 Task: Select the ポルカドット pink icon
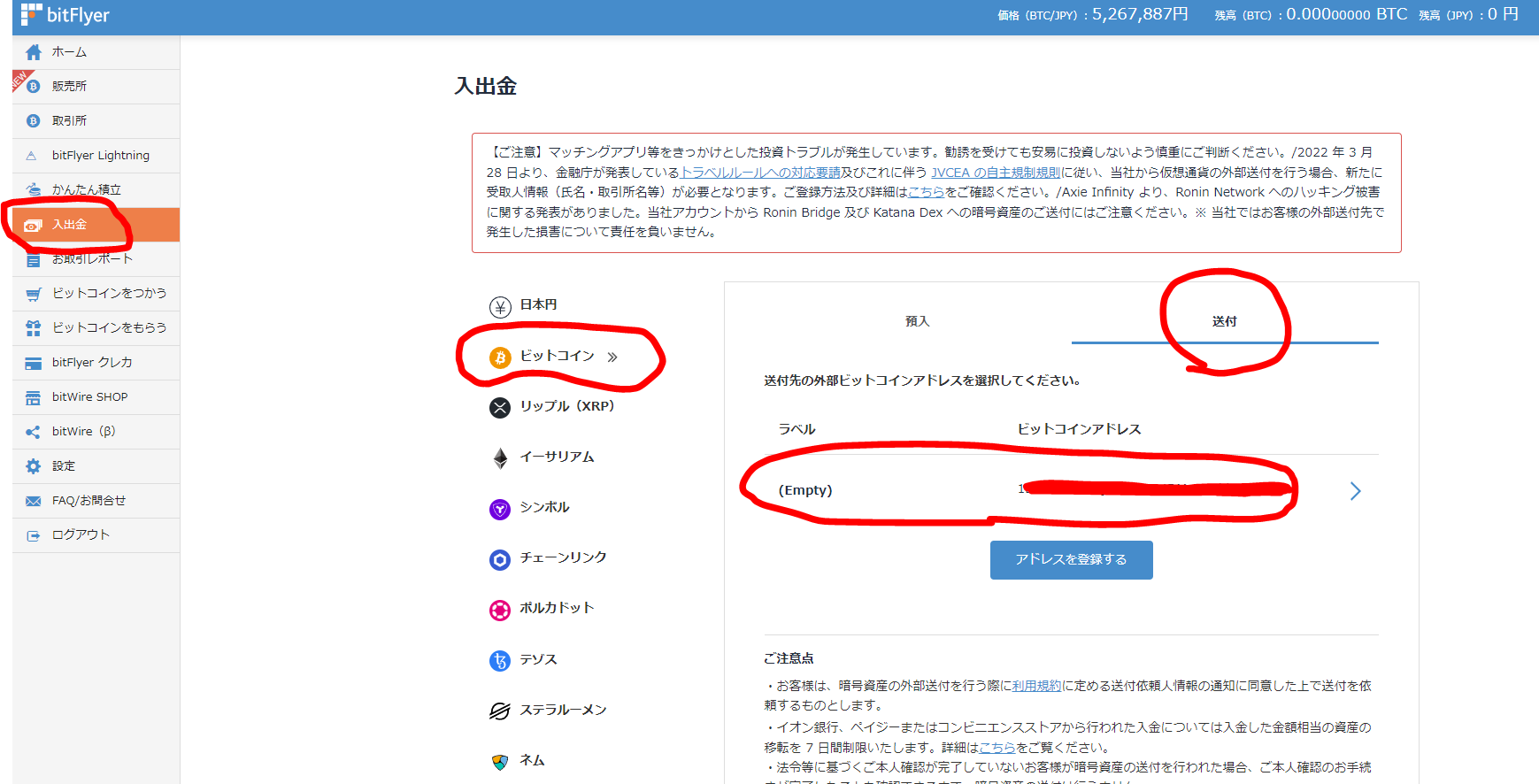pyautogui.click(x=500, y=610)
